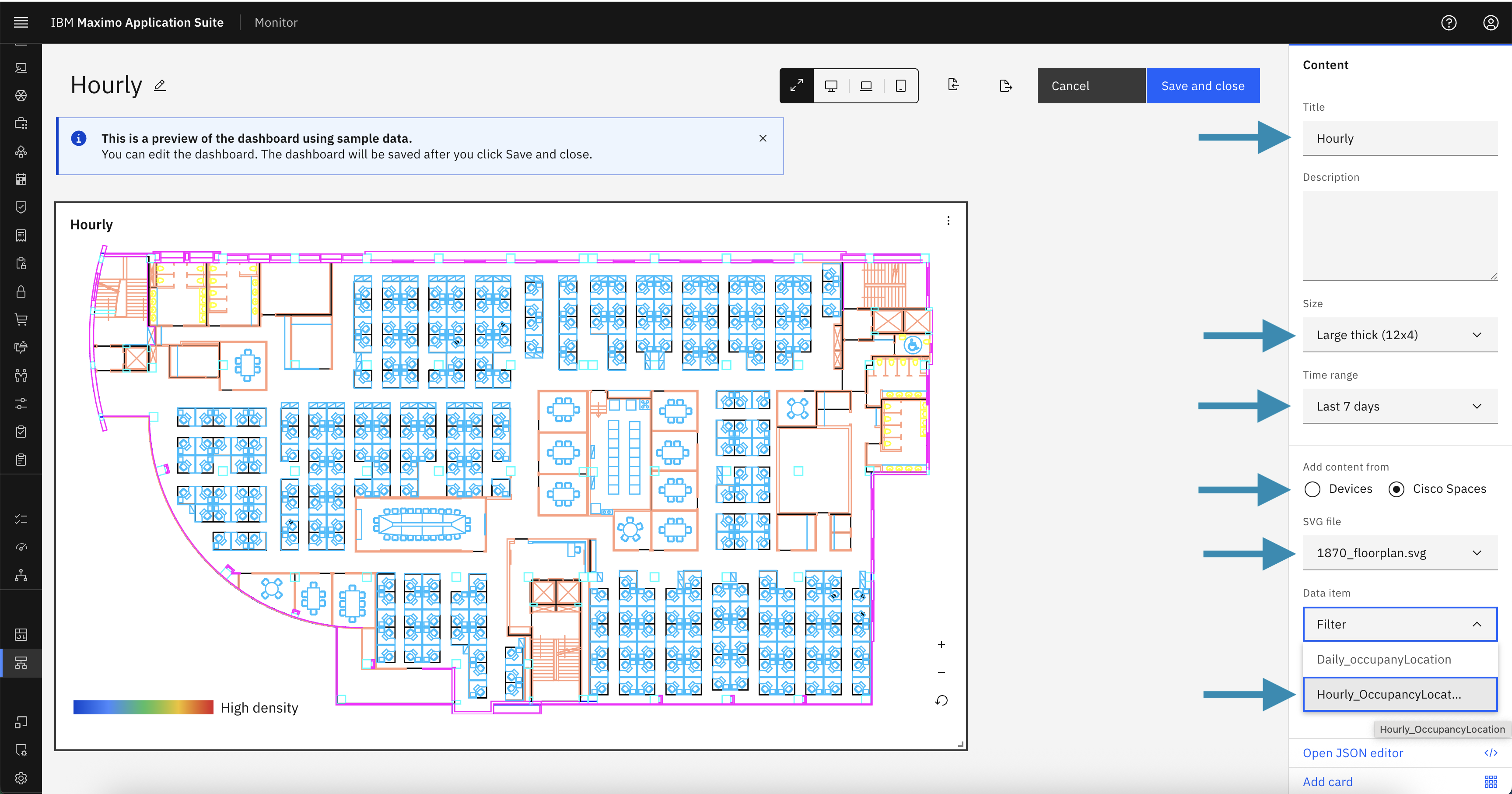
Task: Zoom out of the floor plan
Action: (941, 672)
